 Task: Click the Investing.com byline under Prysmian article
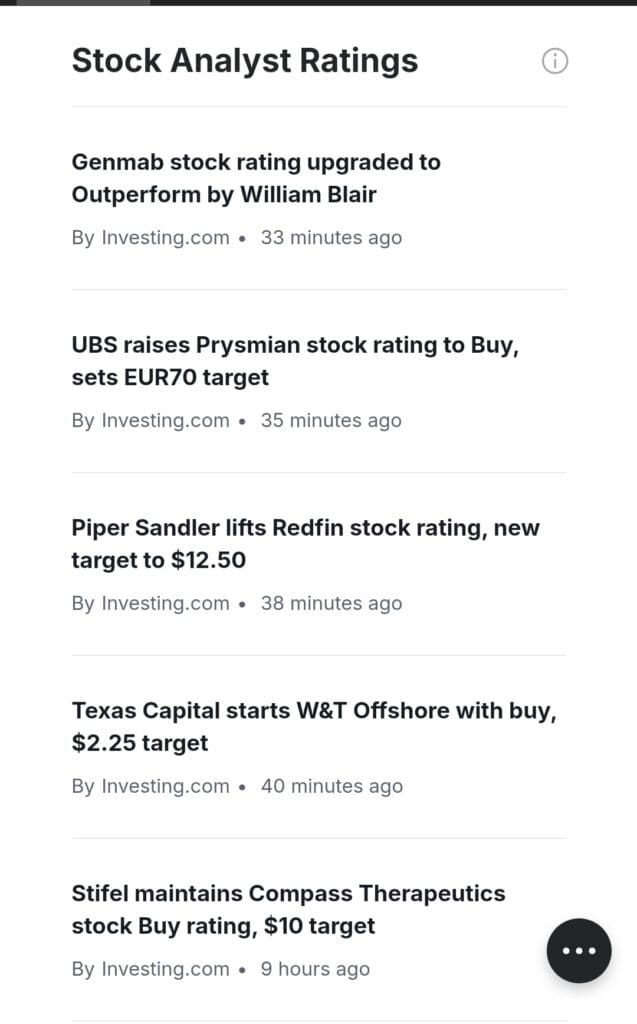click(151, 421)
